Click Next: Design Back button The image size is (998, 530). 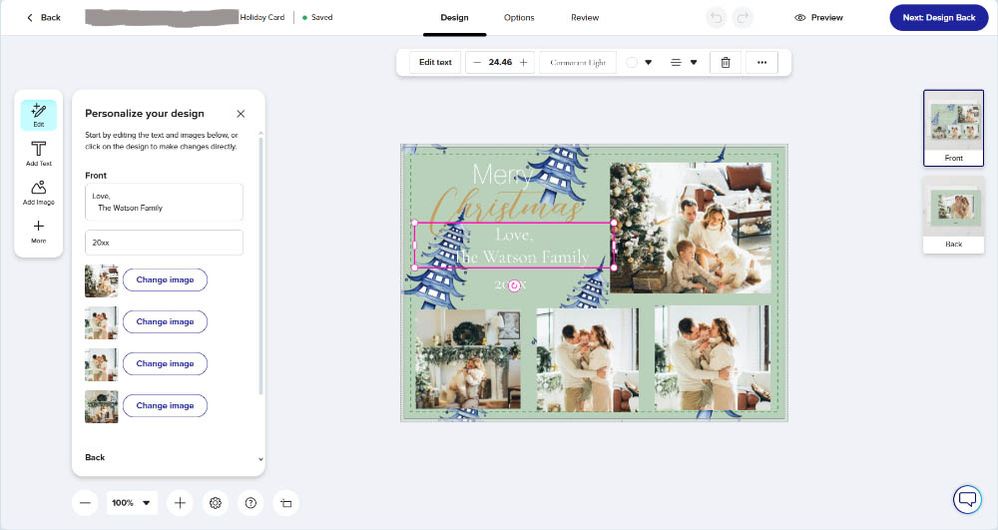[938, 18]
